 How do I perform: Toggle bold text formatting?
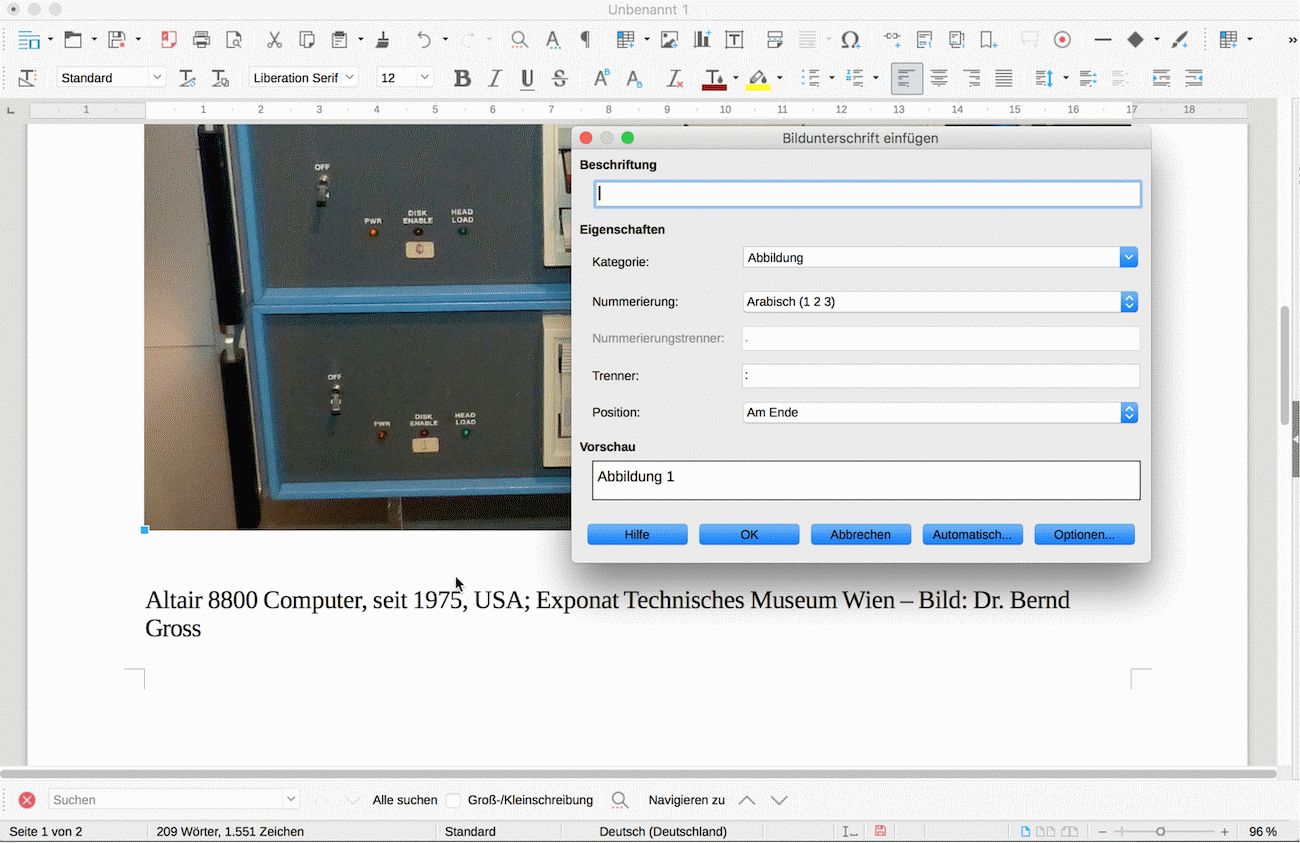[x=462, y=78]
